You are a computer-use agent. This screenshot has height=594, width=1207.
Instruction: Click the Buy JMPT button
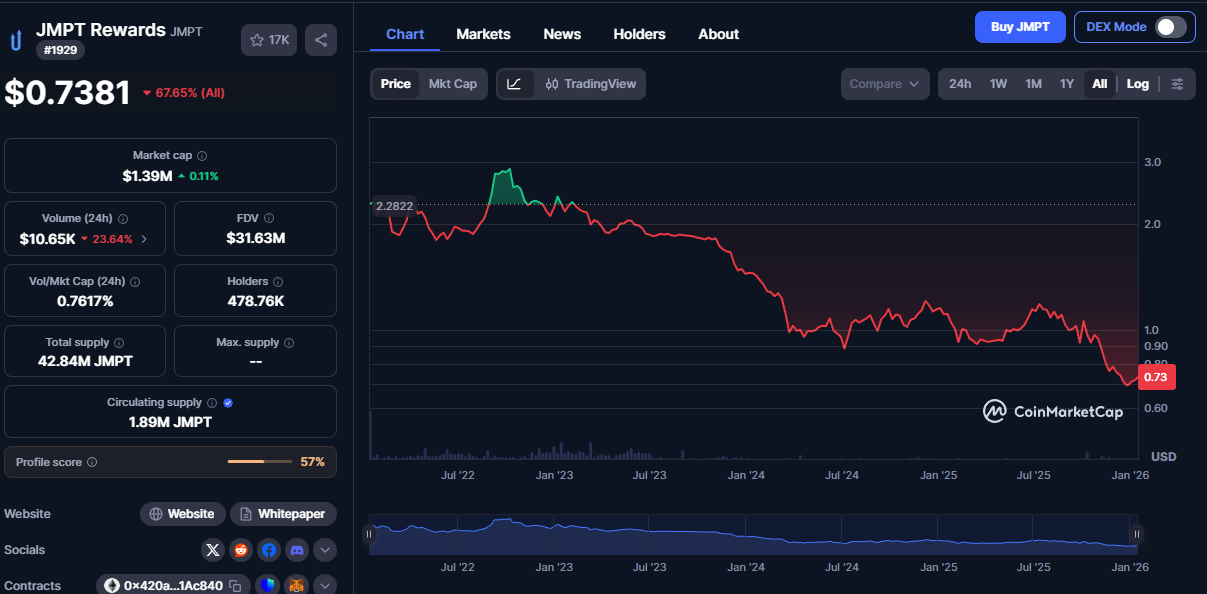(x=1019, y=27)
